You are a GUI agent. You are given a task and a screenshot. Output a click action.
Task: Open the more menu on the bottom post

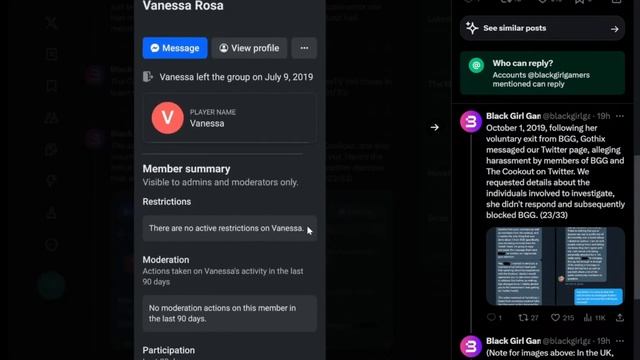[x=620, y=341]
